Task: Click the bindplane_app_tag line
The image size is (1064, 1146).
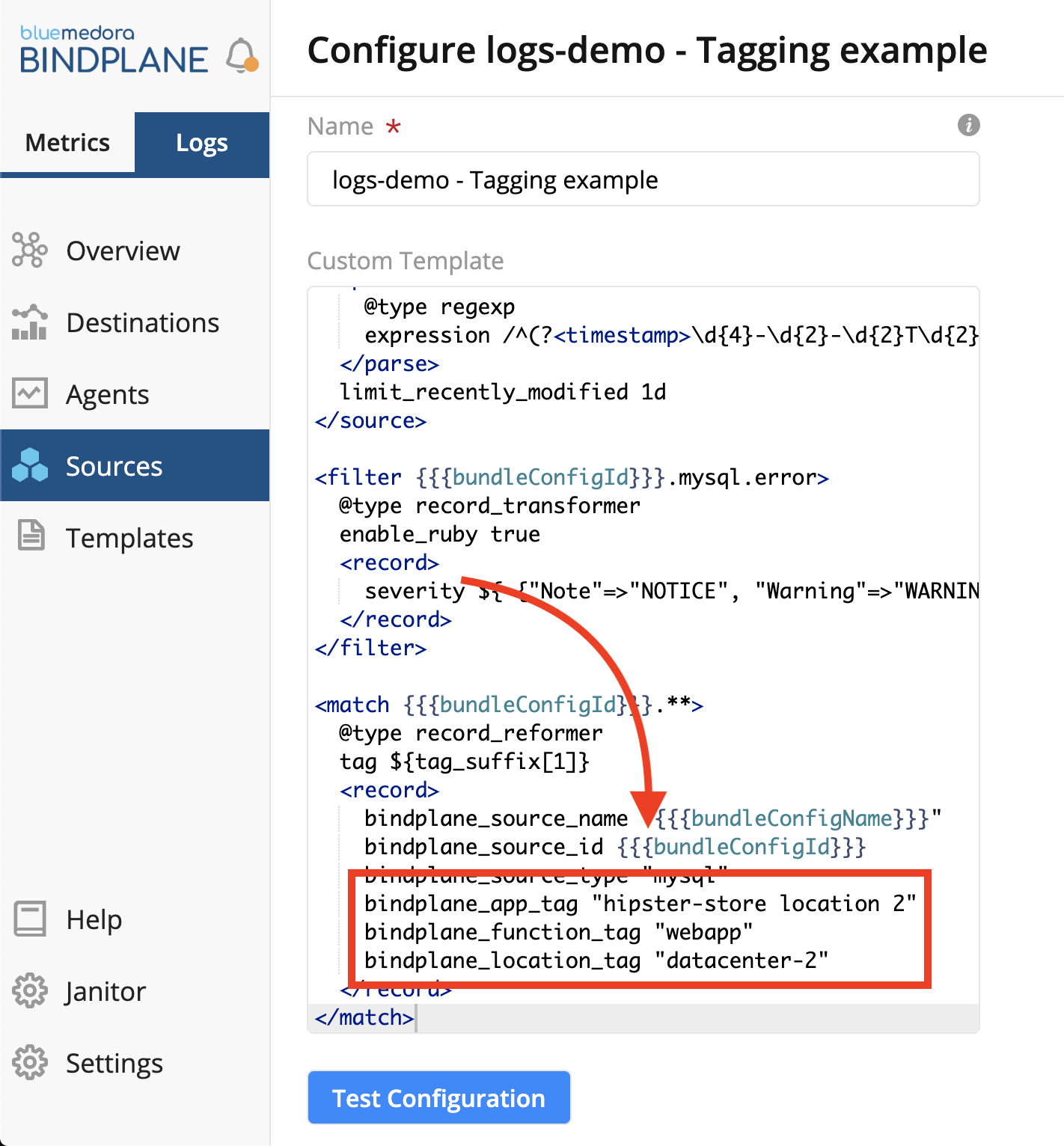Action: (640, 904)
